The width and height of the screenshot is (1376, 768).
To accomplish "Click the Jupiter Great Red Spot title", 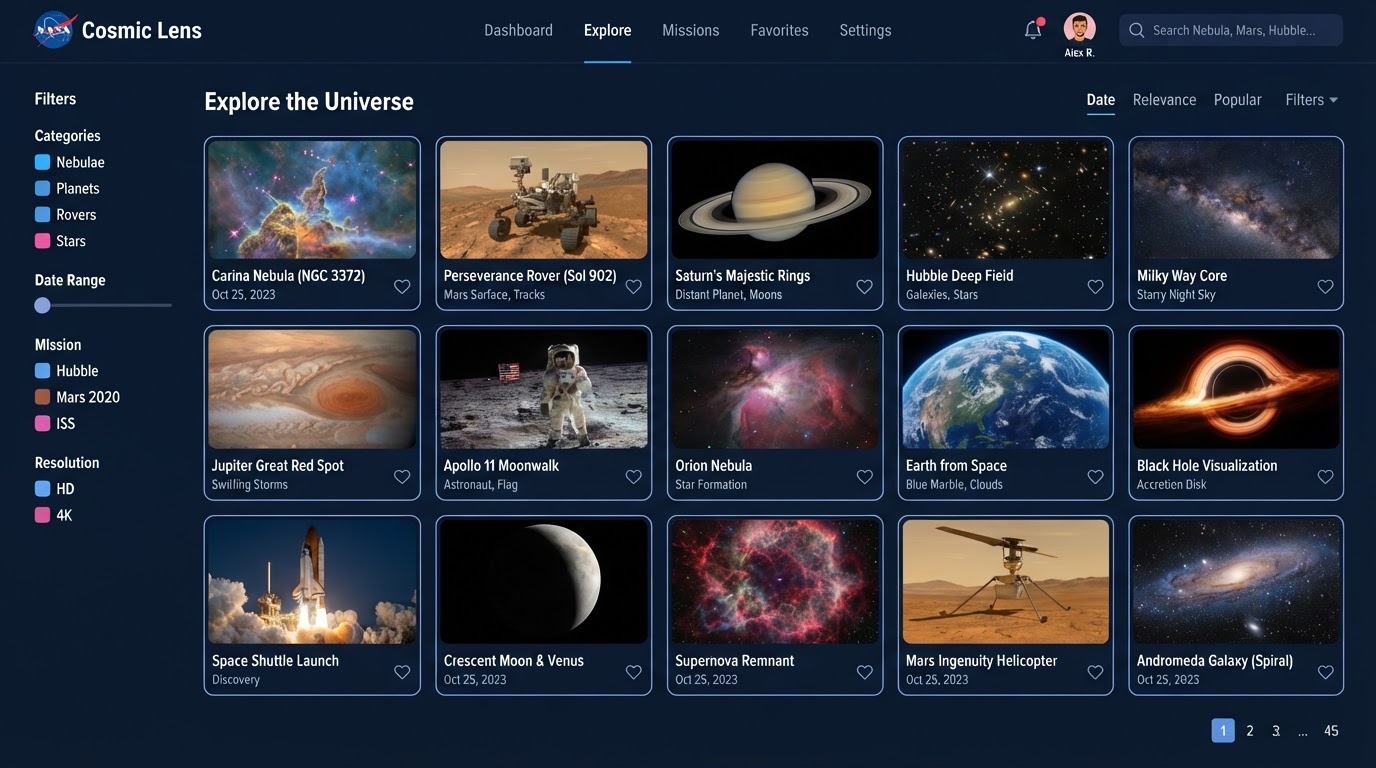I will (277, 466).
